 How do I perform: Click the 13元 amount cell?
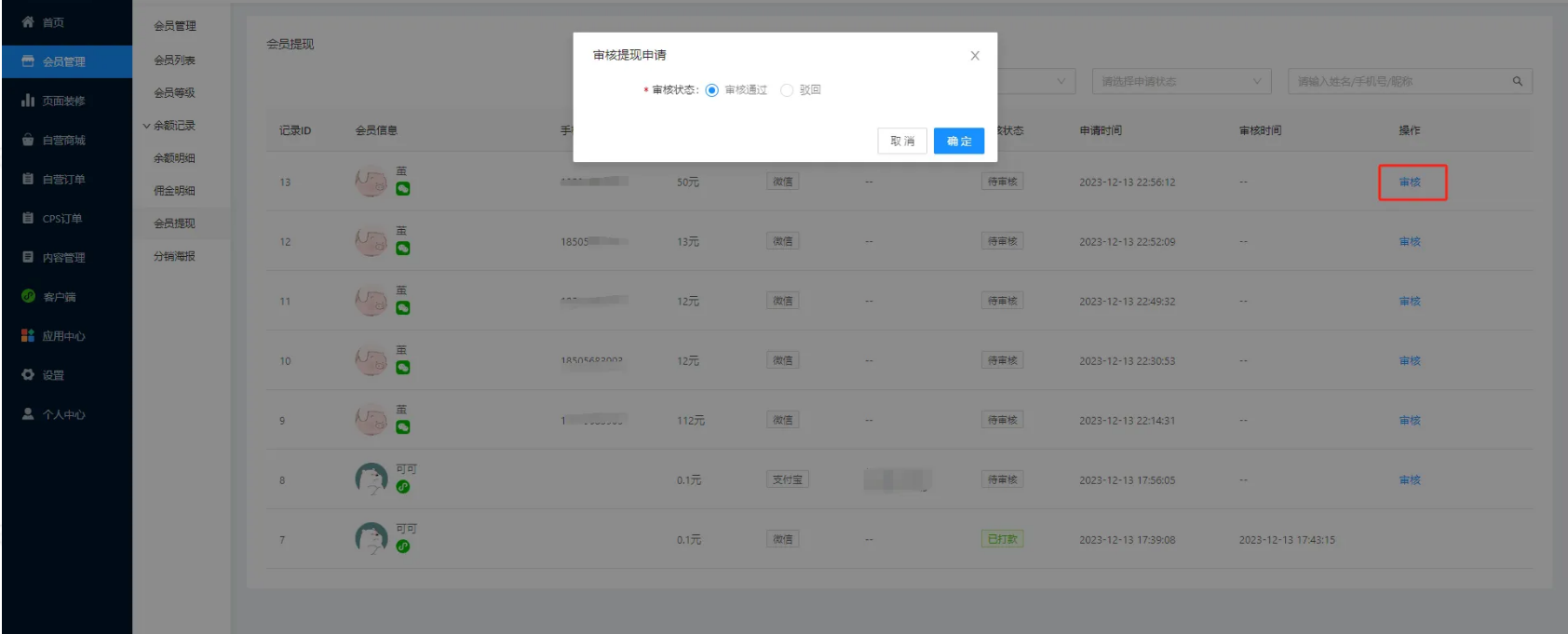pos(688,242)
